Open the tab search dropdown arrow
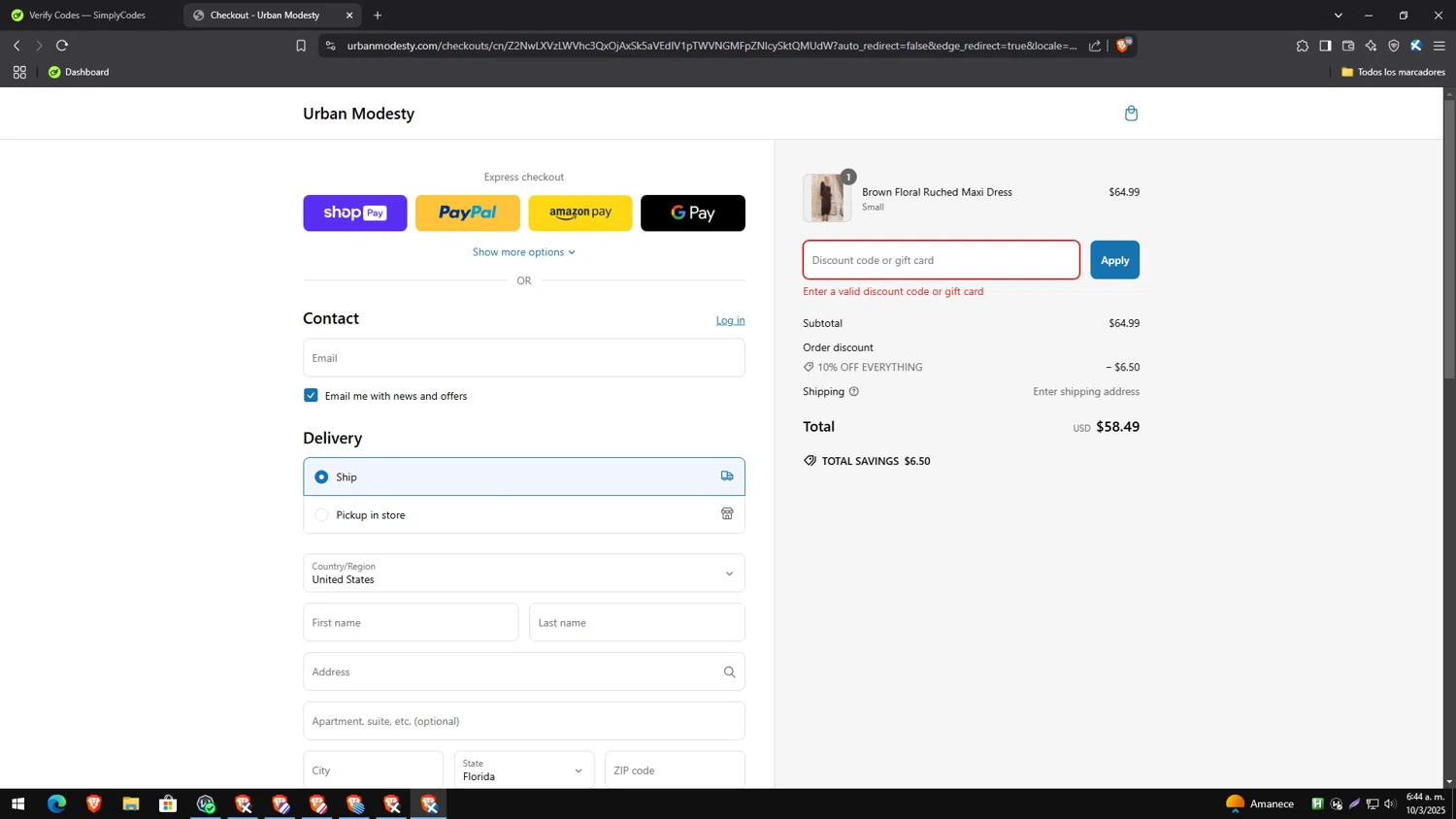 point(1338,16)
